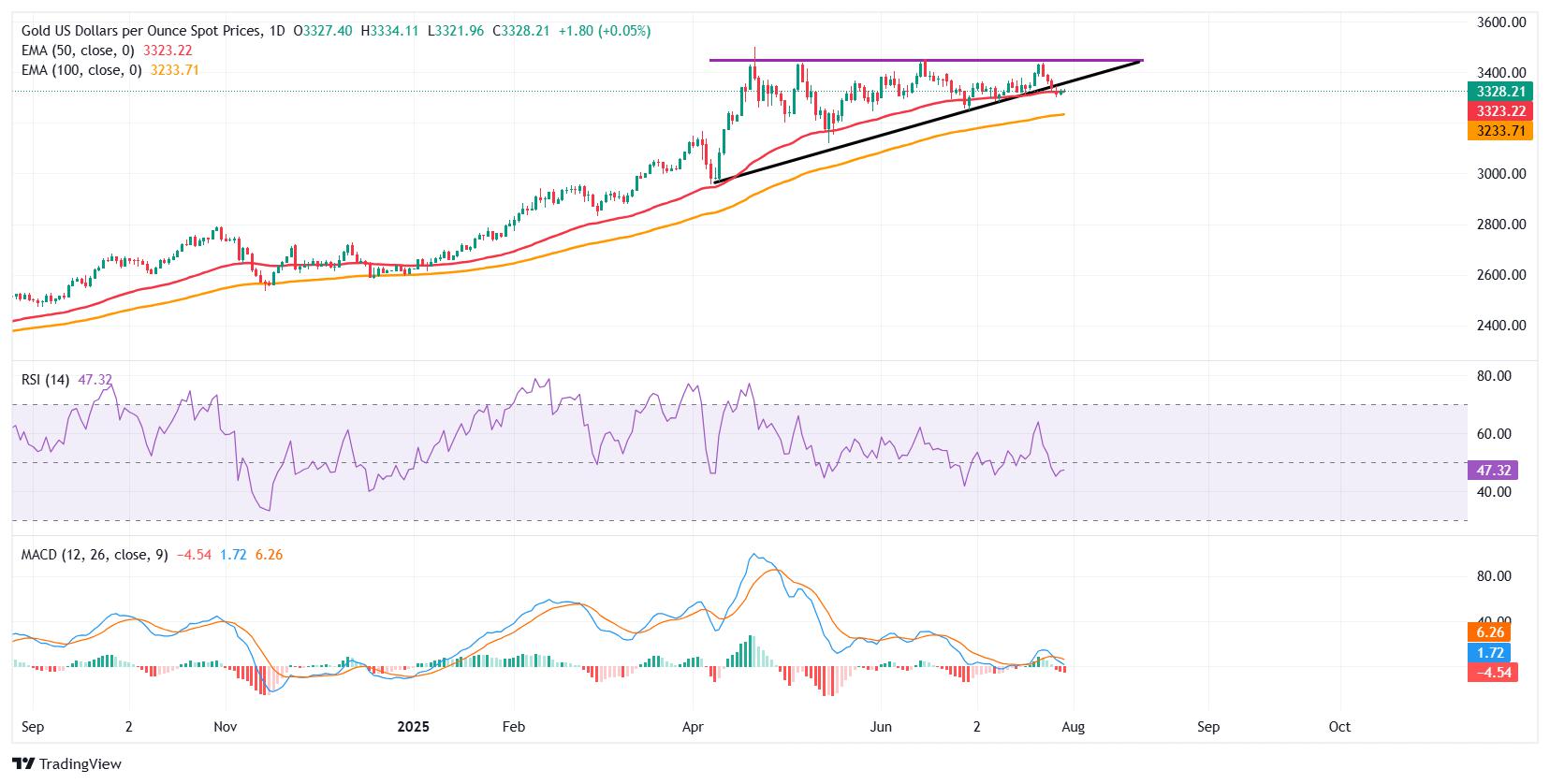Click the red -4.54 histogram tag
This screenshot has height=784, width=1550.
tap(1493, 673)
